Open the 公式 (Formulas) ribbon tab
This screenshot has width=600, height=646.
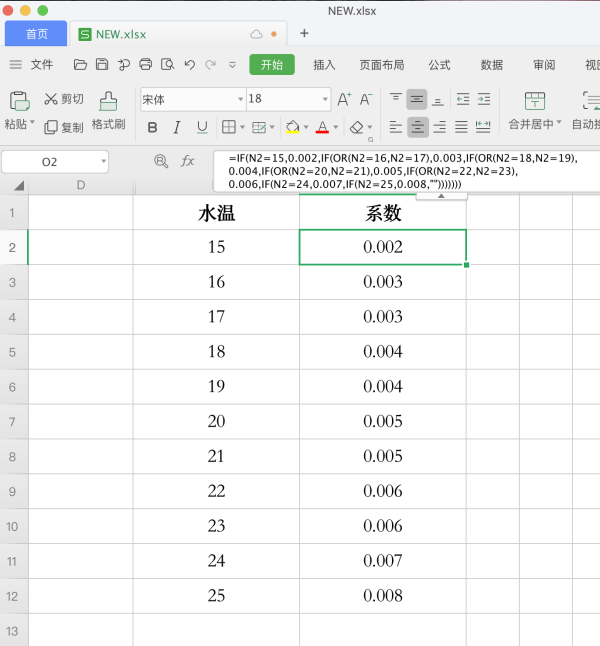[439, 65]
